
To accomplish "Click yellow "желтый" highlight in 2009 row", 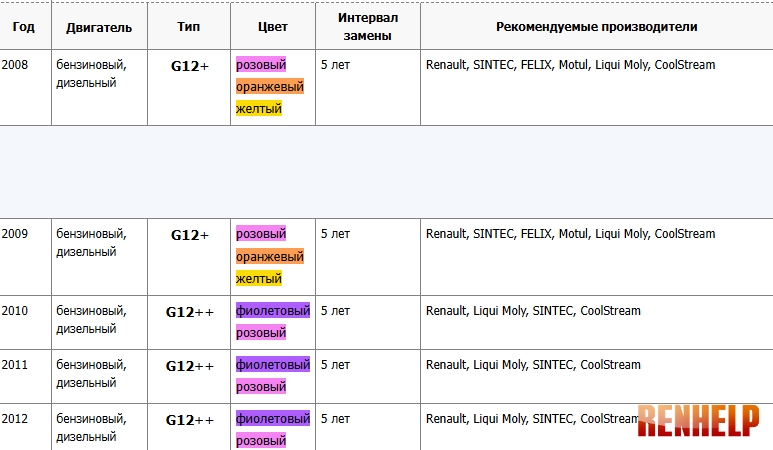I will click(x=259, y=278).
